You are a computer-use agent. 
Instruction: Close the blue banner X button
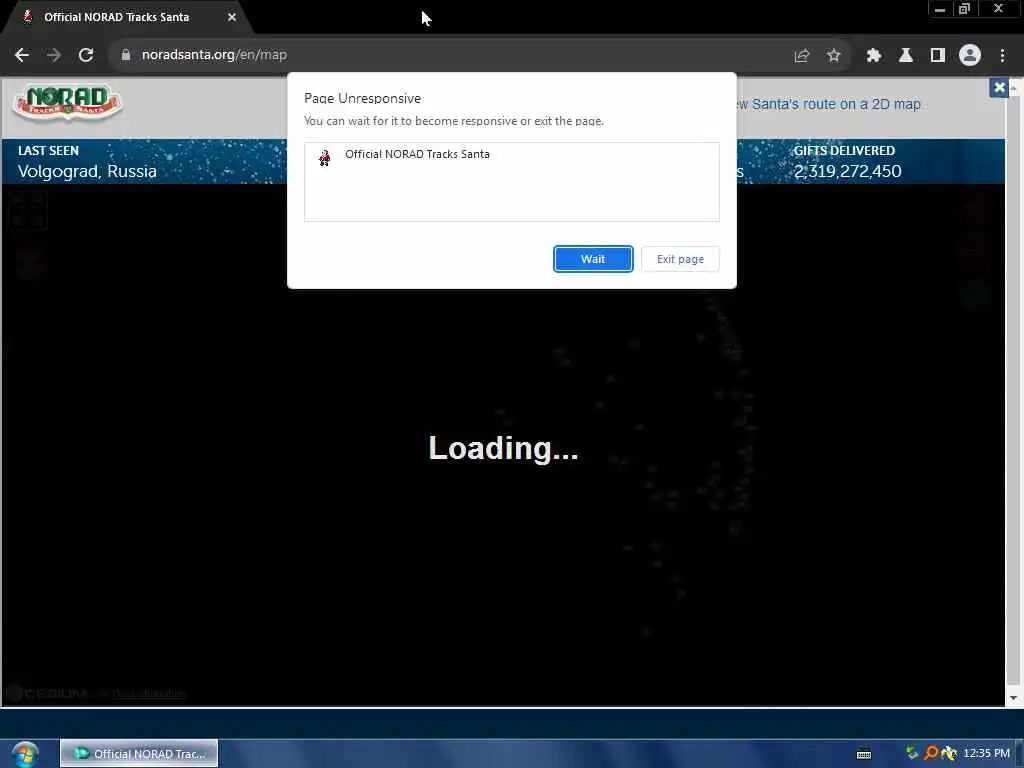[x=999, y=87]
